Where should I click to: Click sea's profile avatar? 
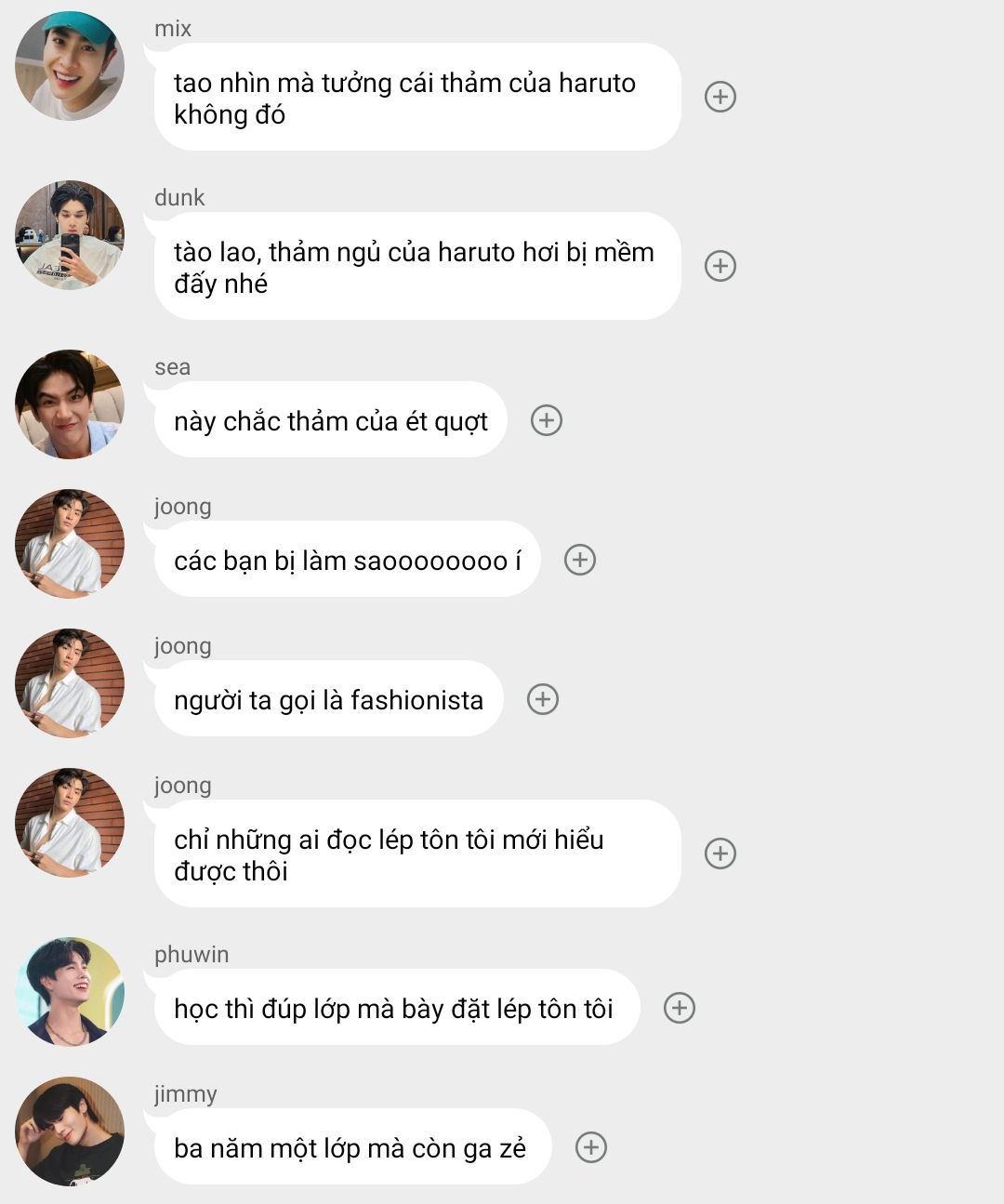click(70, 404)
